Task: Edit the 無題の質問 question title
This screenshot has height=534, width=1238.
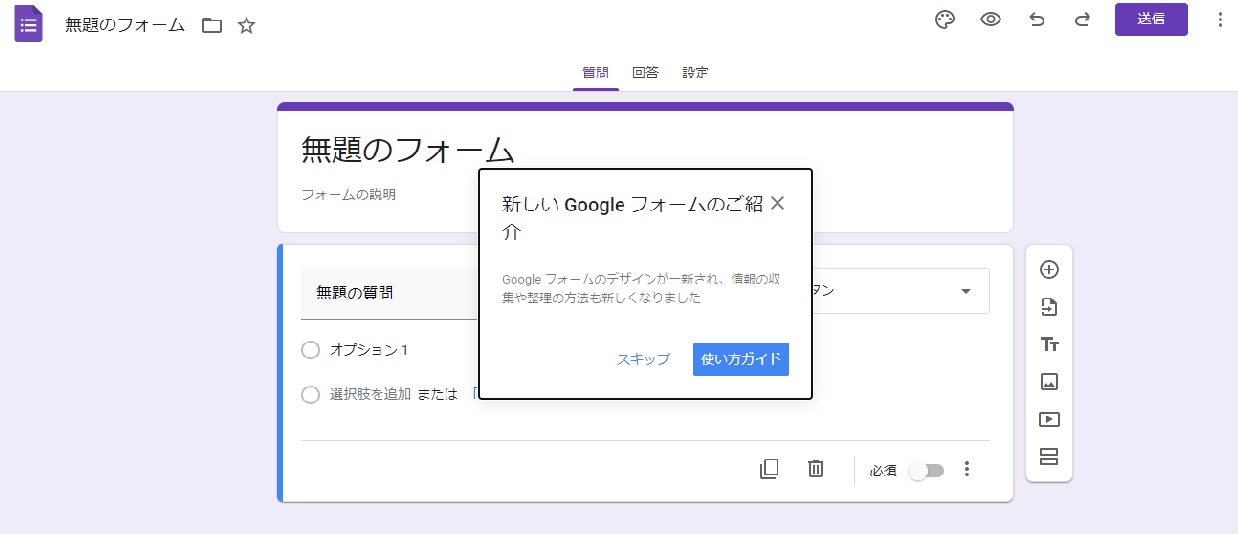Action: pos(390,293)
